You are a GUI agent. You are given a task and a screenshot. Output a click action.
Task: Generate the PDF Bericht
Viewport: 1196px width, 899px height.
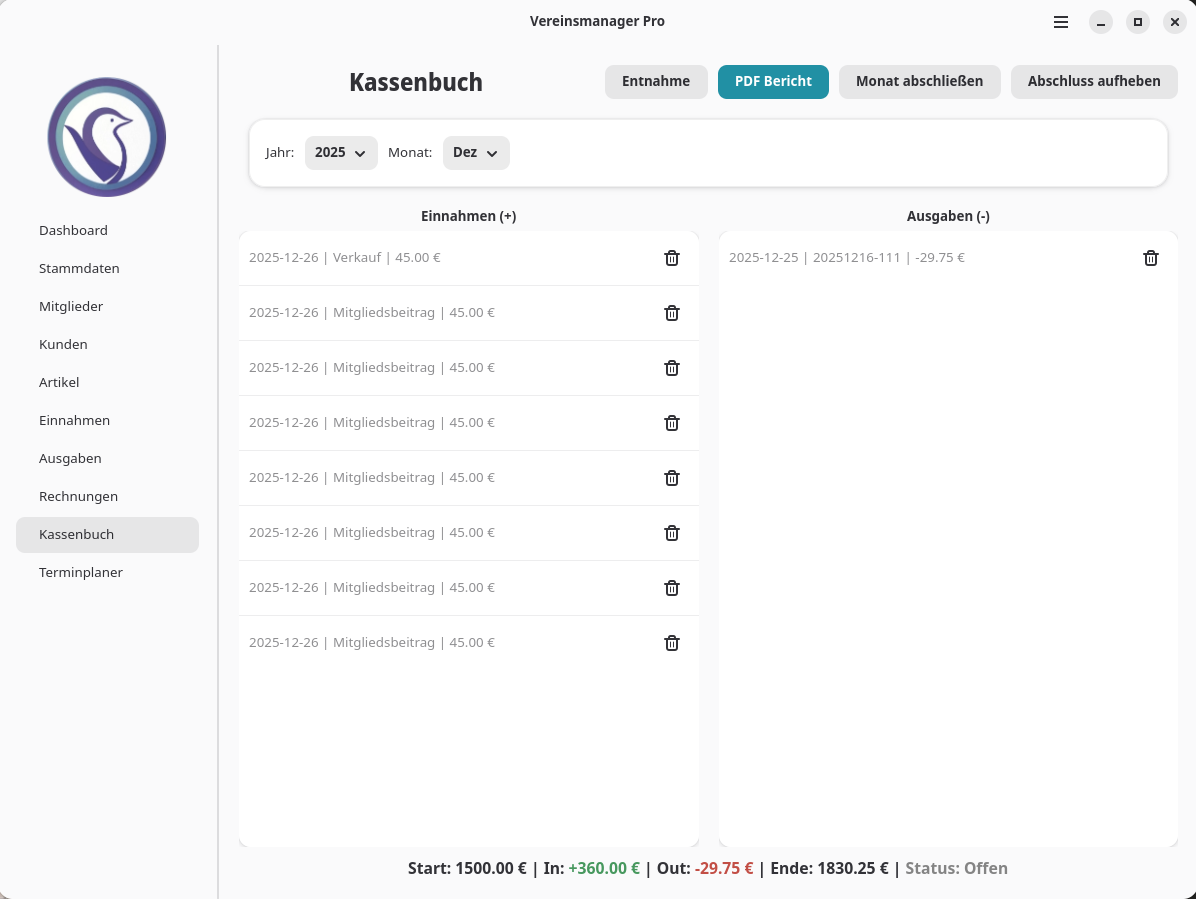pyautogui.click(x=773, y=82)
